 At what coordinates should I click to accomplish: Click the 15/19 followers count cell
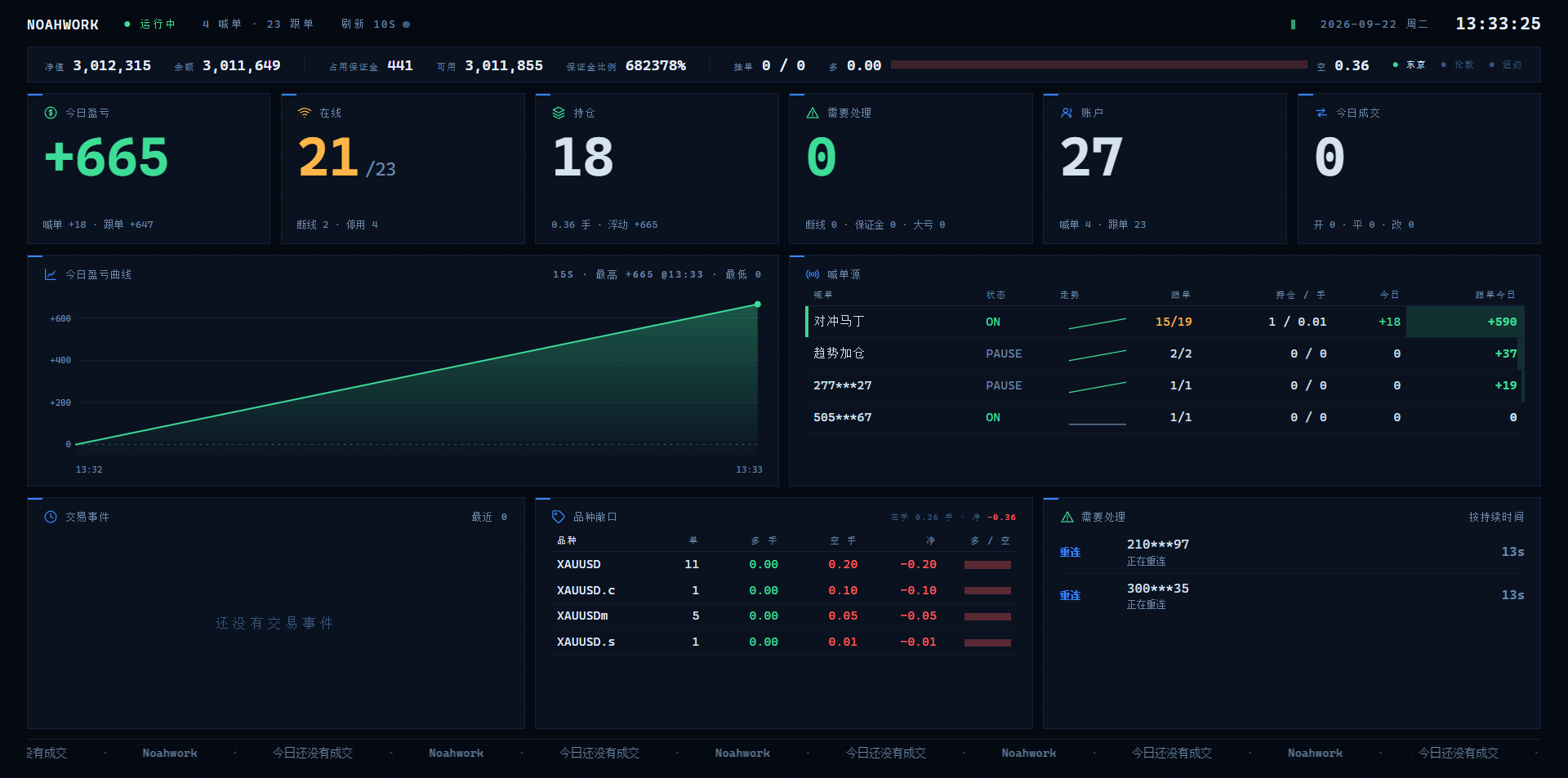1174,322
